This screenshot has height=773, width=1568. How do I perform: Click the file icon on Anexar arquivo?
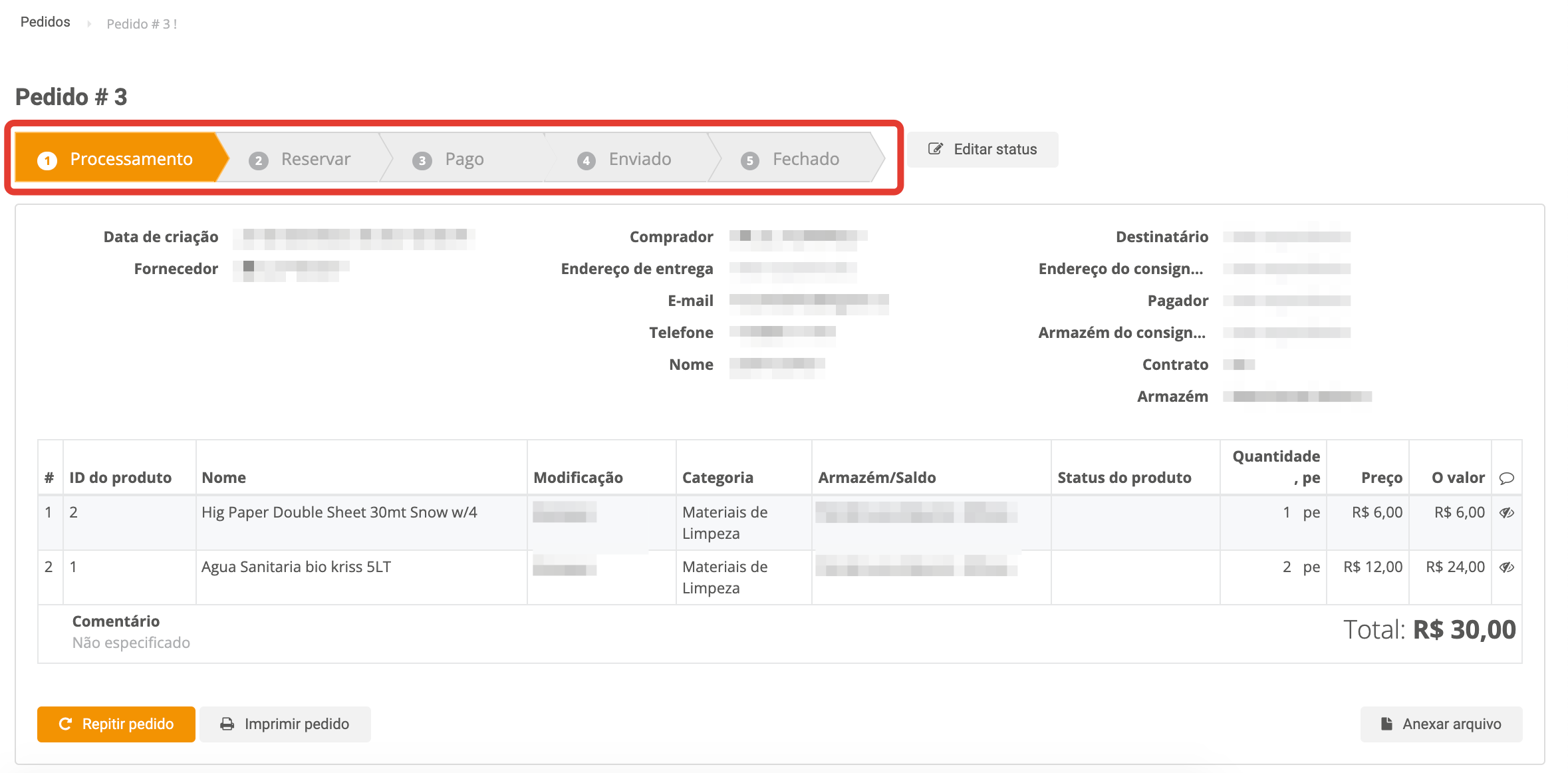(1386, 724)
